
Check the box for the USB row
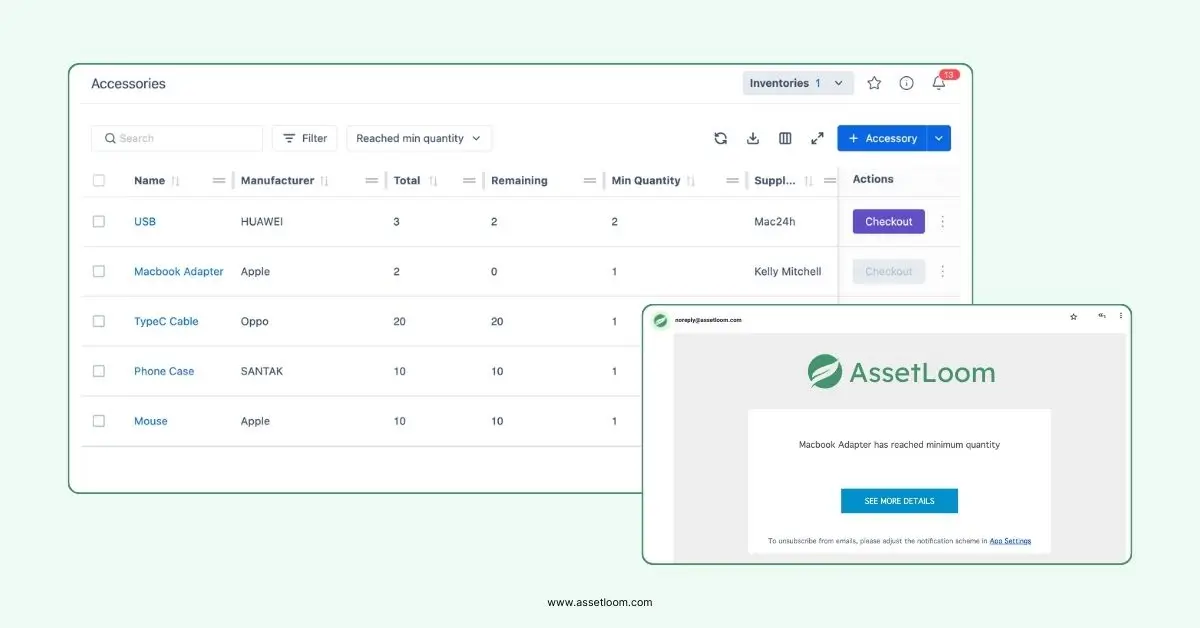click(x=99, y=222)
